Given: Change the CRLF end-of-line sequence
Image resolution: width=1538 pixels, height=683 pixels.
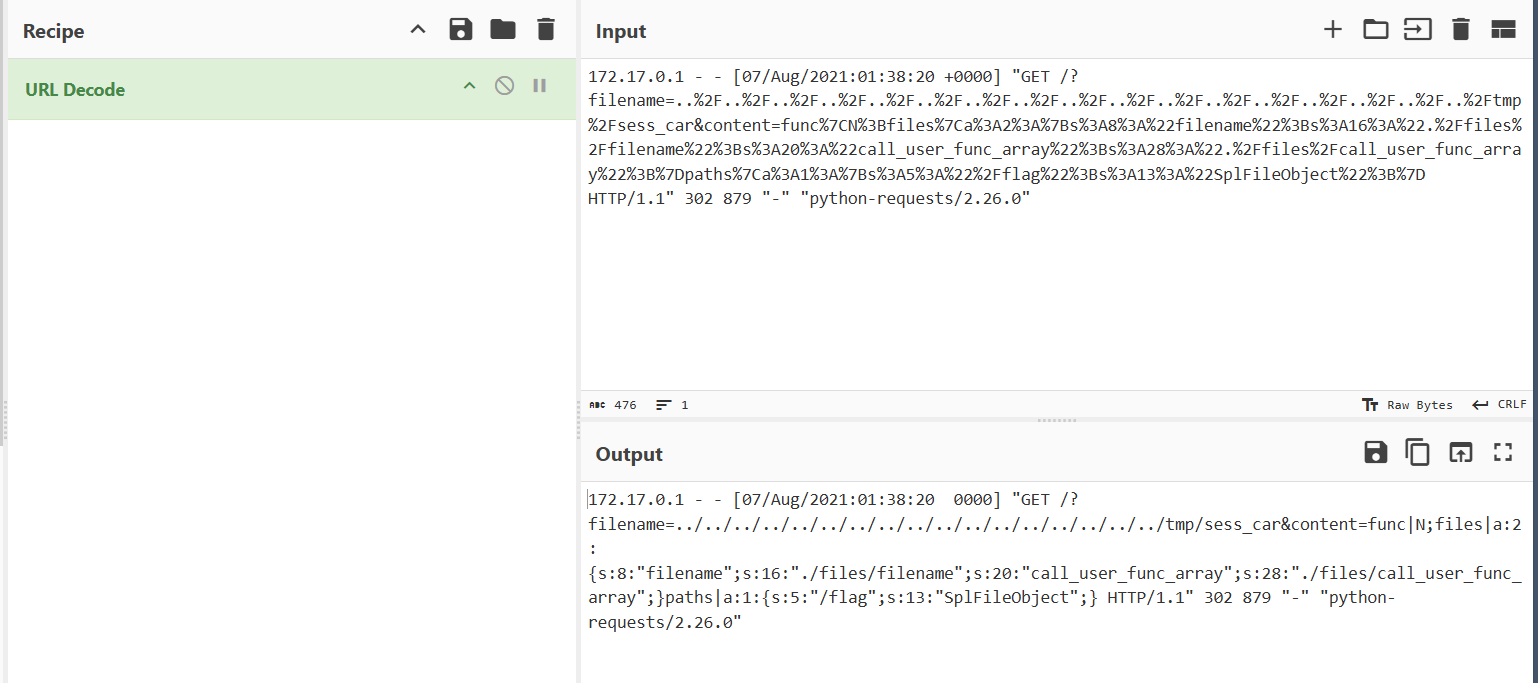Looking at the screenshot, I should tap(1499, 405).
